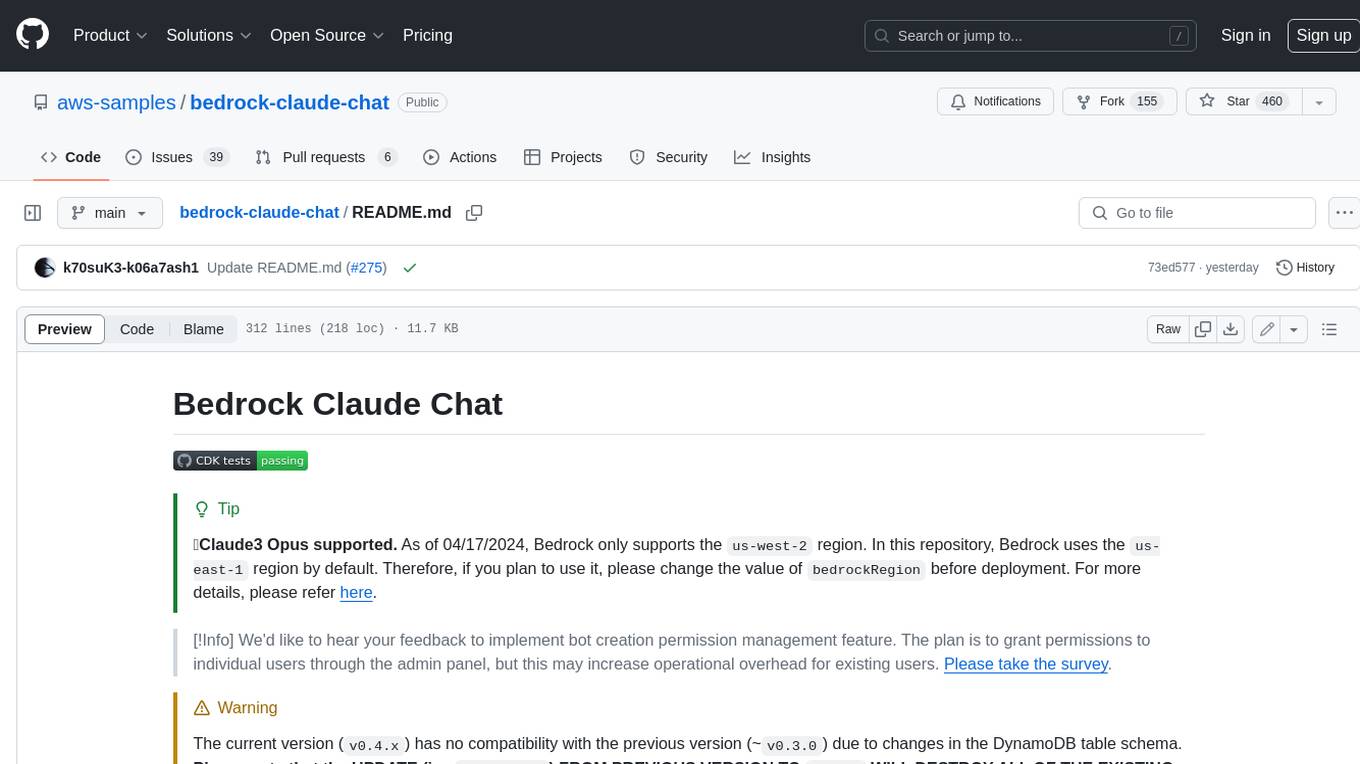Image resolution: width=1360 pixels, height=764 pixels.
Task: Expand the file tree side panel
Action: click(x=32, y=213)
